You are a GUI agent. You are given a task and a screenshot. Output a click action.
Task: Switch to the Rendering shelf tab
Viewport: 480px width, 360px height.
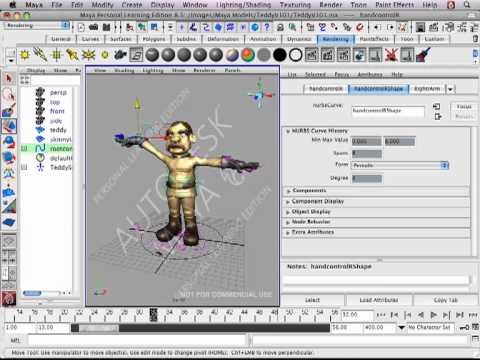336,39
